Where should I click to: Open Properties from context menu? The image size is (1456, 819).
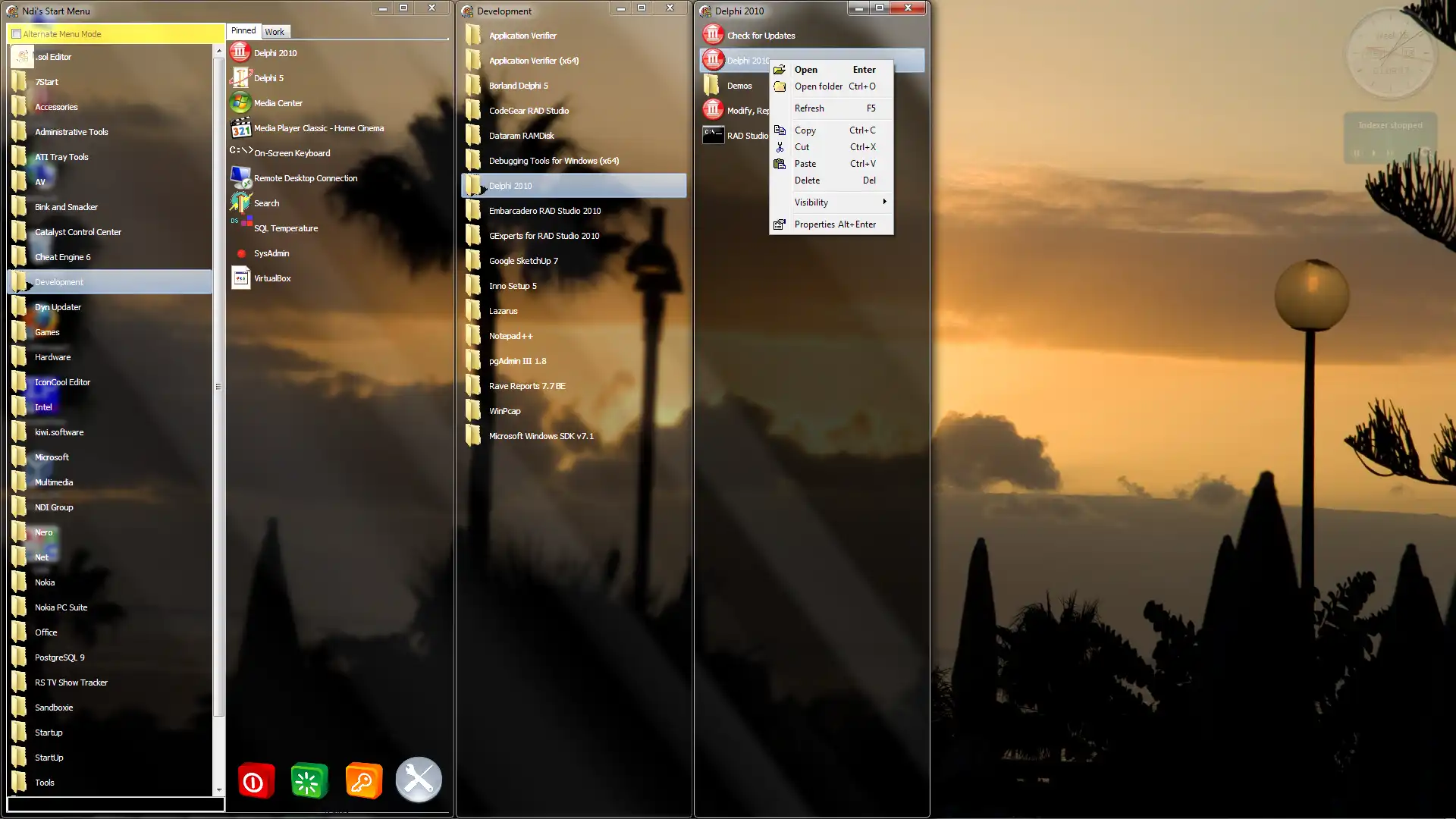click(x=832, y=224)
